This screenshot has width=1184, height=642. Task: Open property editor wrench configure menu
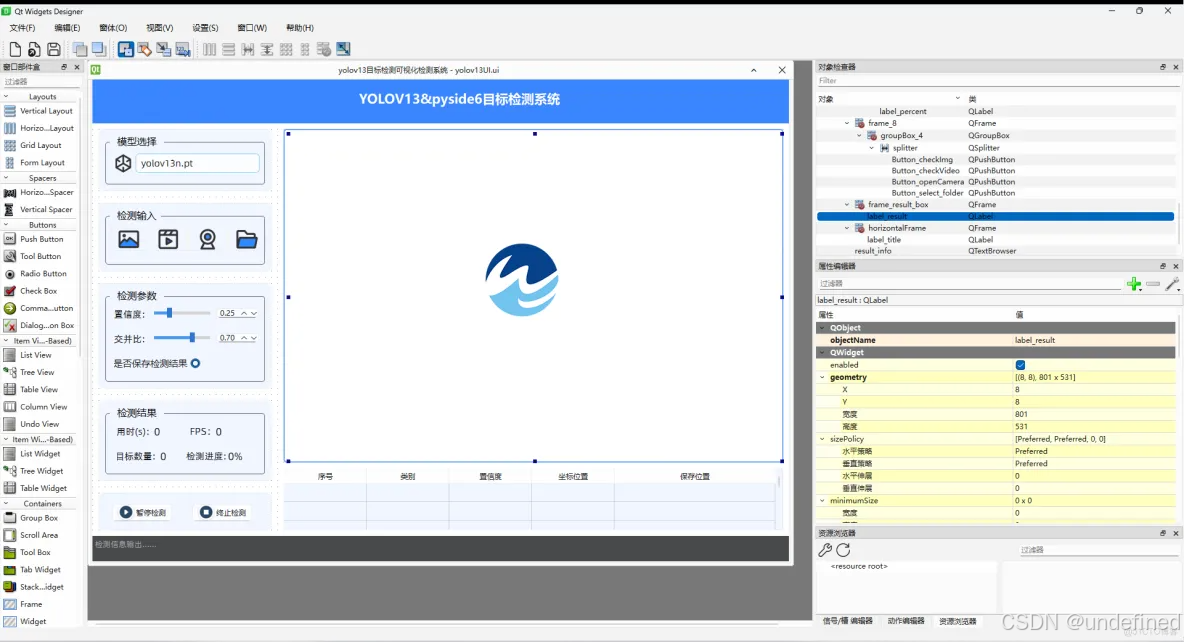pos(1171,283)
